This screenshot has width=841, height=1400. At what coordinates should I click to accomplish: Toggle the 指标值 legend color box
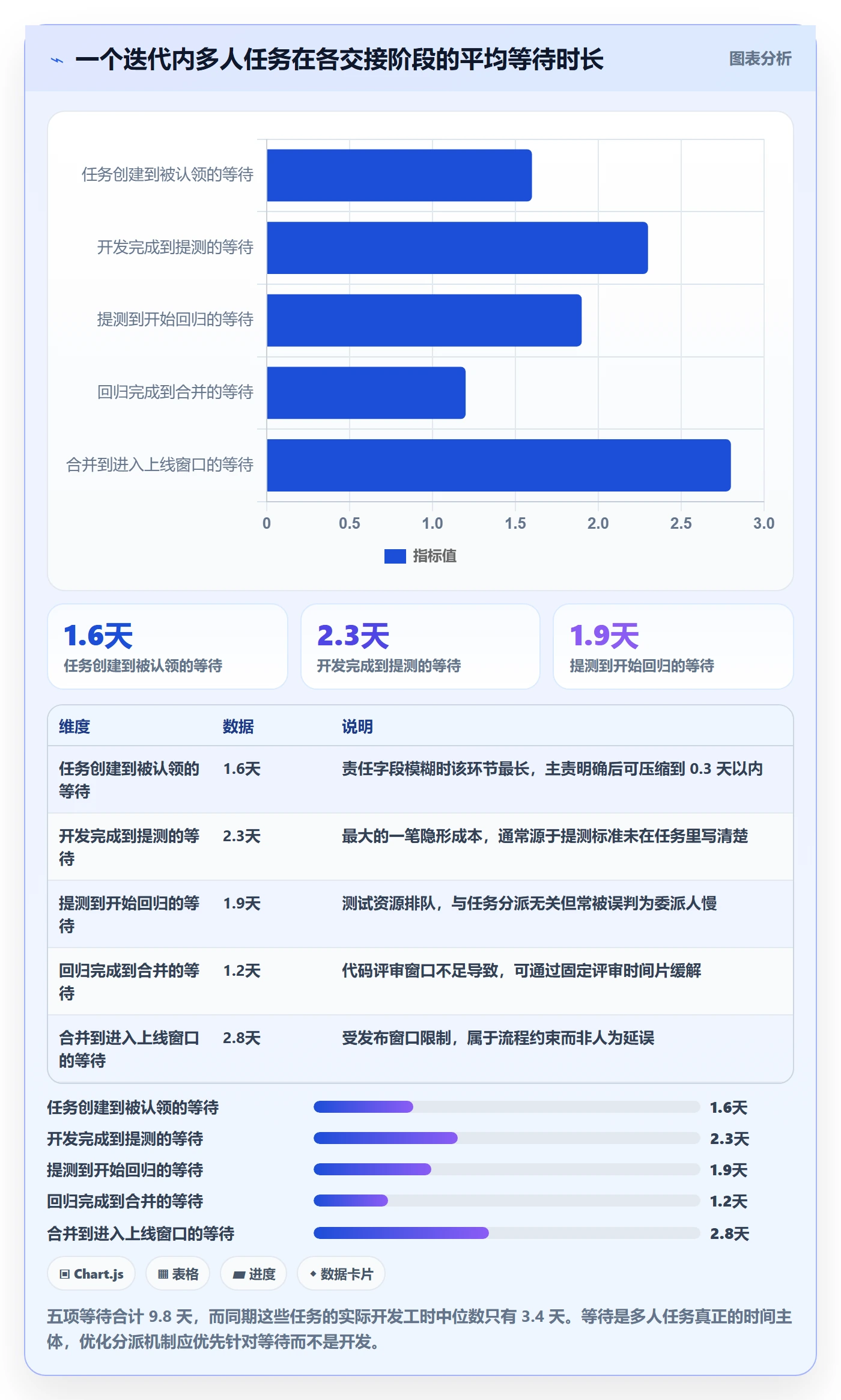395,556
